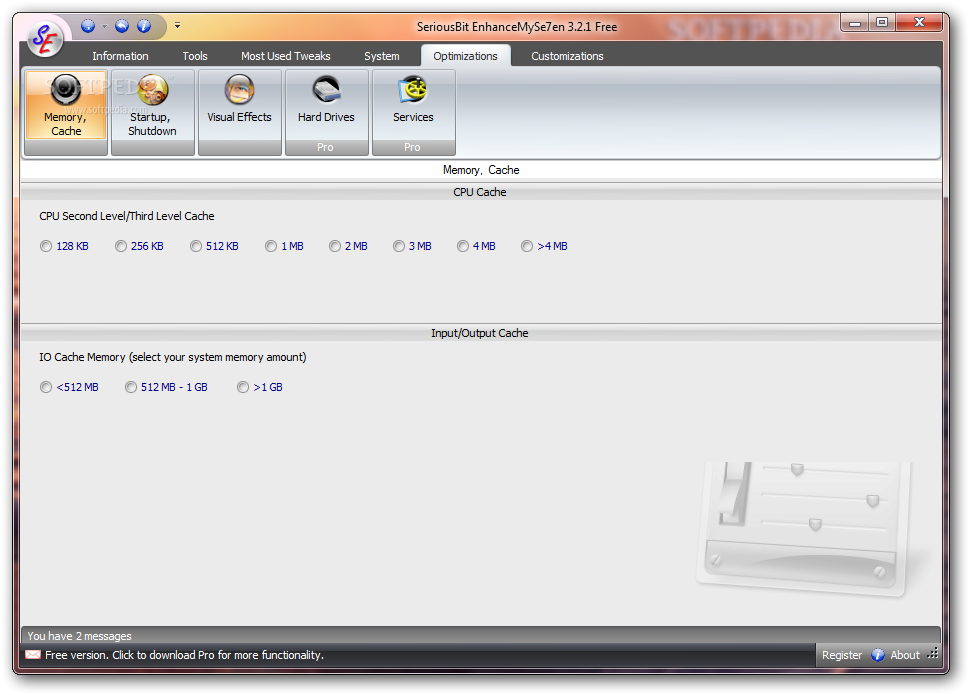Open the Most Used Tweaks tab

[x=286, y=56]
